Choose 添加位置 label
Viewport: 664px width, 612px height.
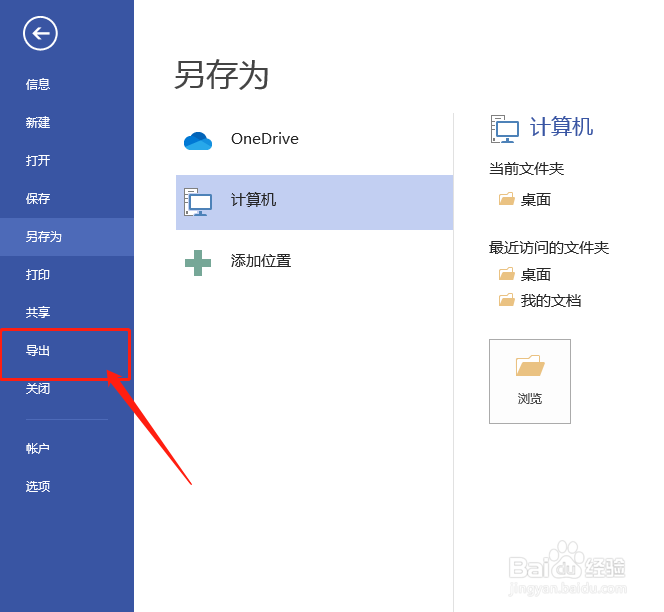[x=261, y=261]
